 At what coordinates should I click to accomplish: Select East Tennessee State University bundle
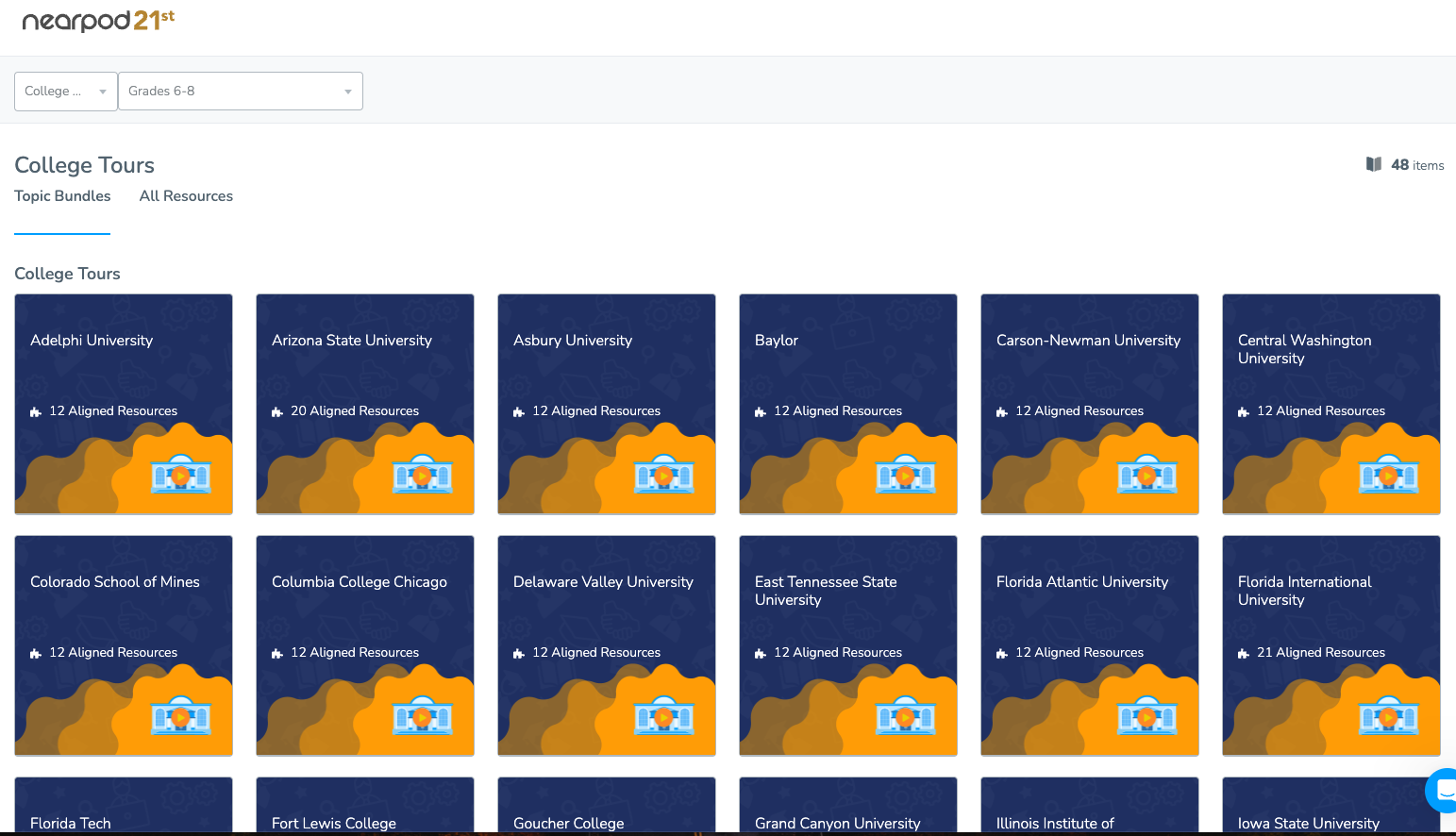pos(848,645)
